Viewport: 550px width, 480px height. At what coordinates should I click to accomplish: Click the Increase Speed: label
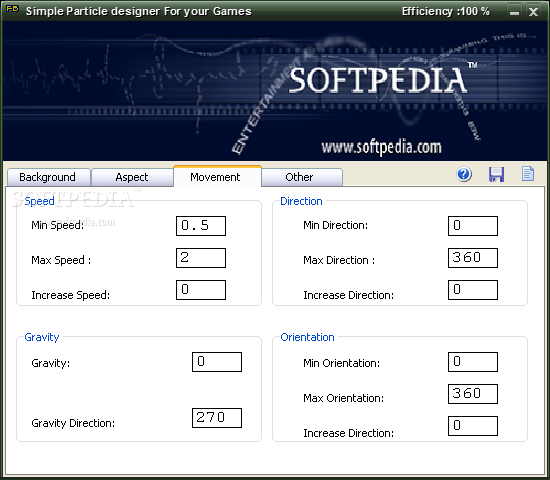tap(71, 295)
